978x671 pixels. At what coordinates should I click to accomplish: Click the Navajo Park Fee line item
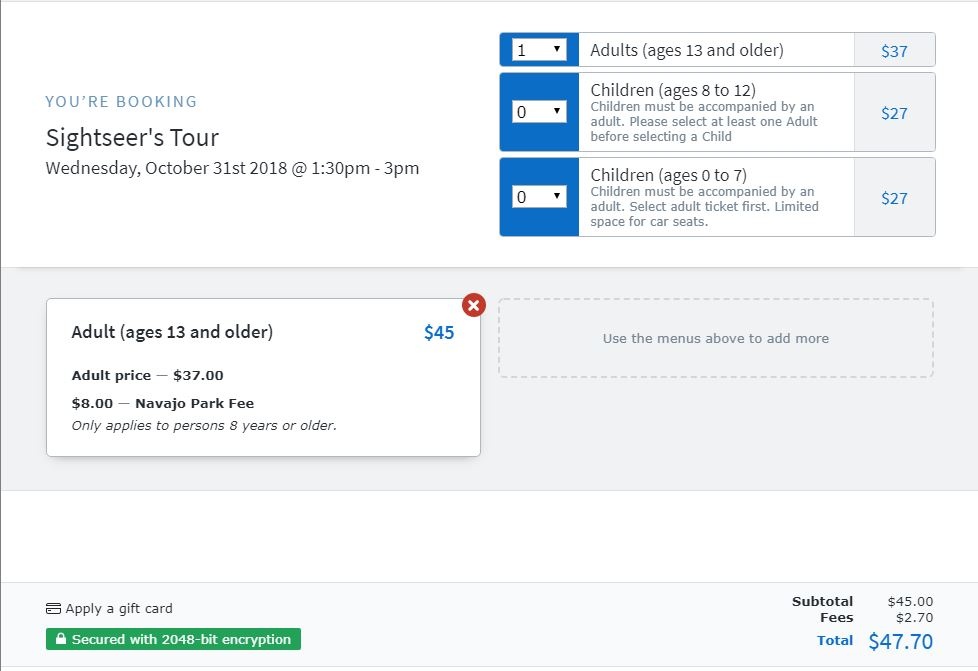coord(163,403)
